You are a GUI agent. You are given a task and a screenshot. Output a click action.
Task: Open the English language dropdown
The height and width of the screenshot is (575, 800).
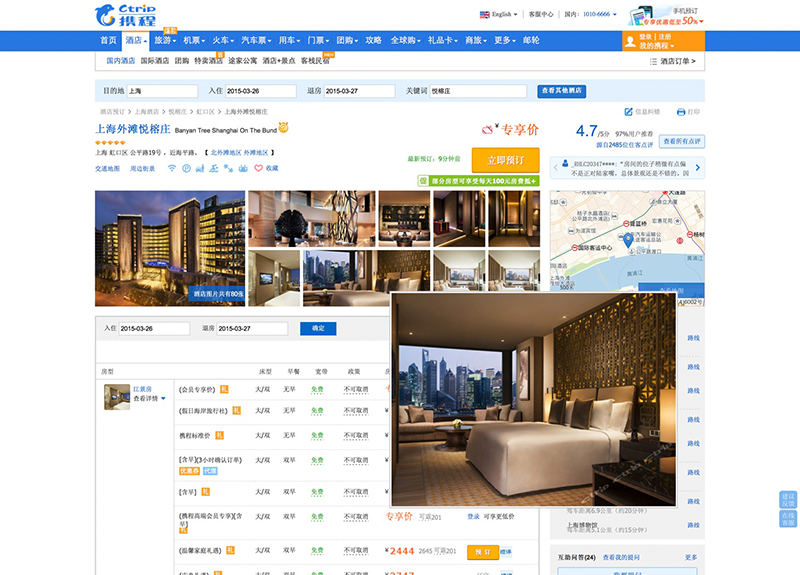498,14
